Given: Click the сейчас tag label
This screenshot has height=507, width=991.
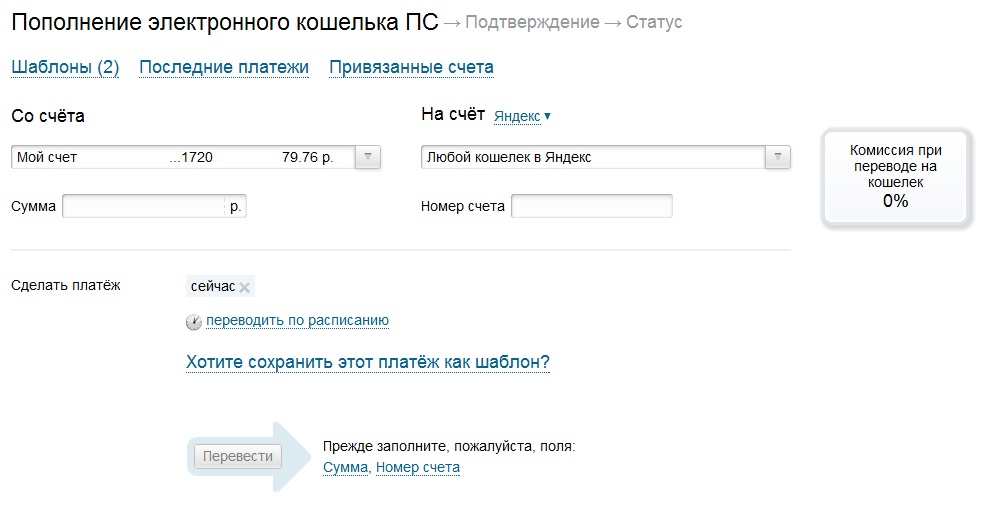Looking at the screenshot, I should point(213,286).
